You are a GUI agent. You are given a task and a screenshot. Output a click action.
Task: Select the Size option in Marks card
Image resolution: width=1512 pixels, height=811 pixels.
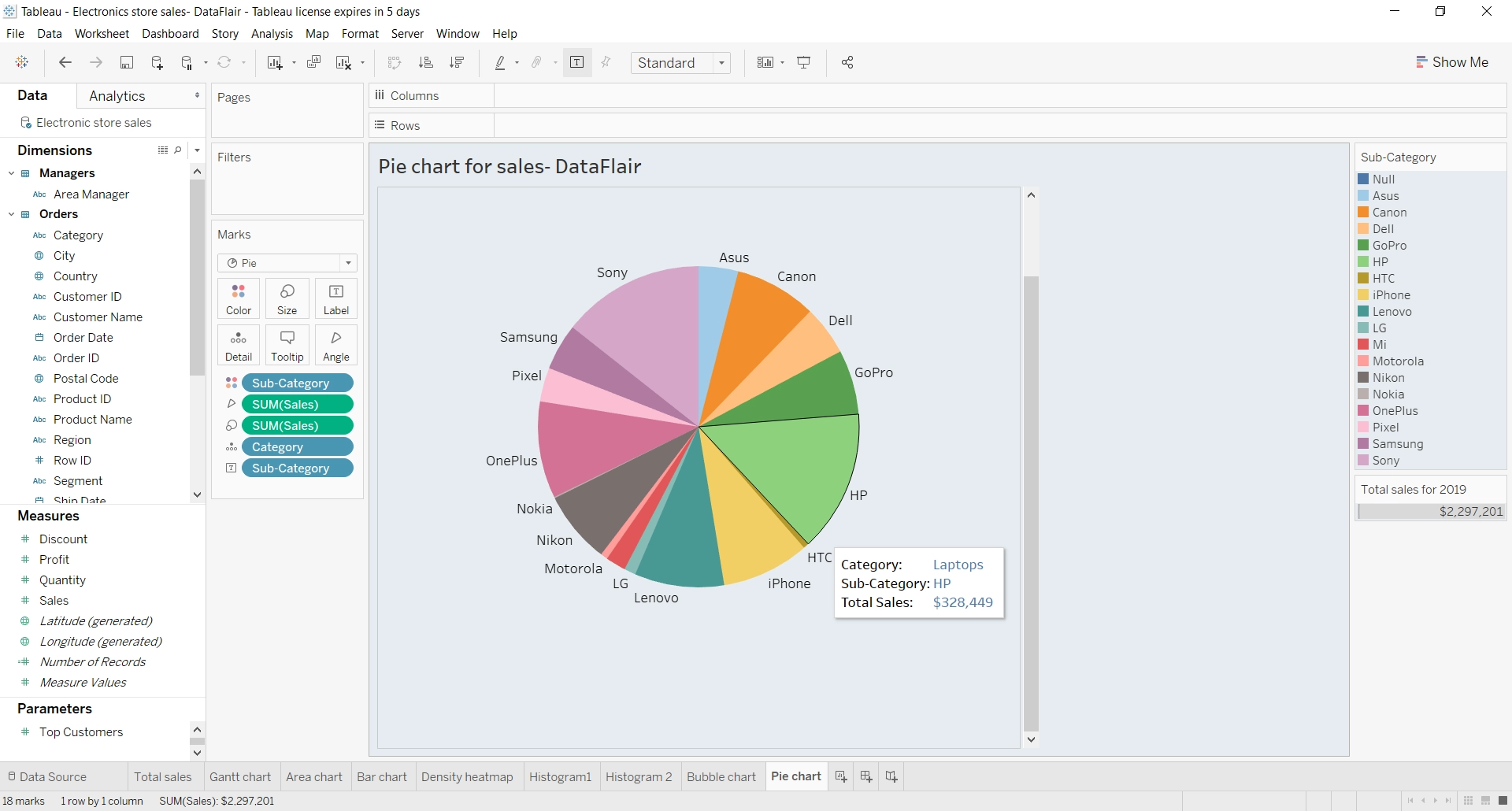click(287, 298)
